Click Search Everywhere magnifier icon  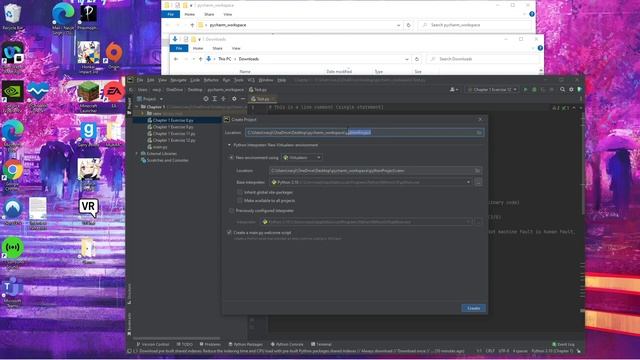pos(562,89)
